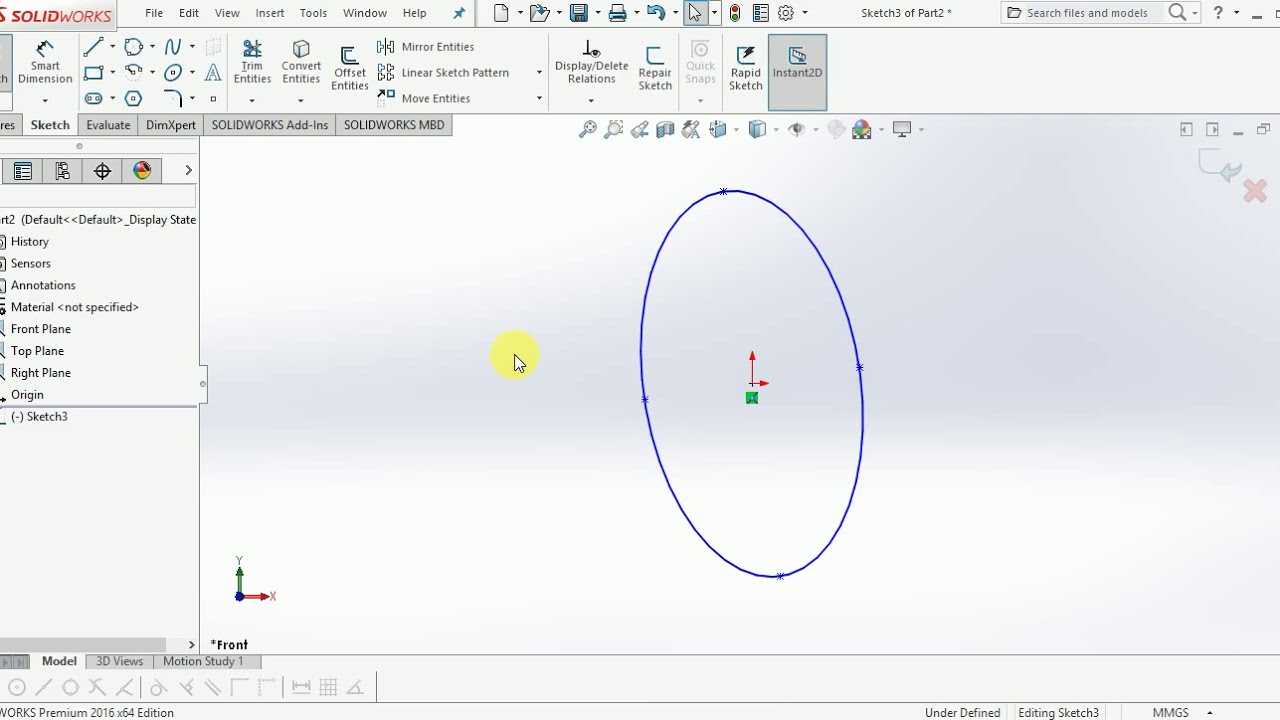Select the Polygon tool
Screen dimensions: 1280x720
pyautogui.click(x=133, y=98)
